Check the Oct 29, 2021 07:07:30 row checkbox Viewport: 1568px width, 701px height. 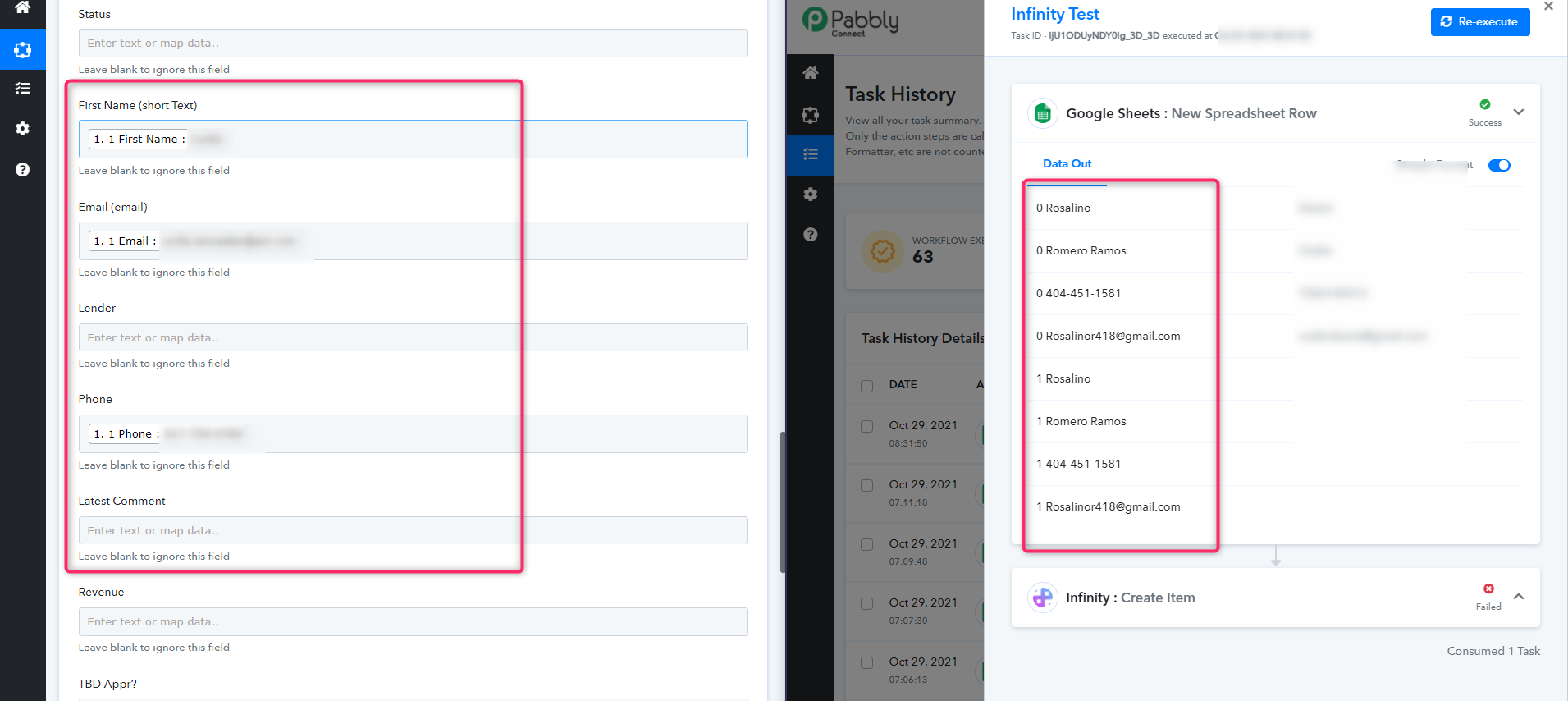866,604
